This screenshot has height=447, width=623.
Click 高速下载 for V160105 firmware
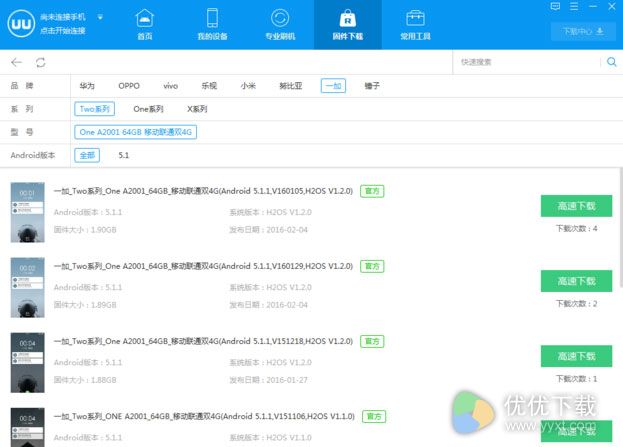tap(577, 206)
